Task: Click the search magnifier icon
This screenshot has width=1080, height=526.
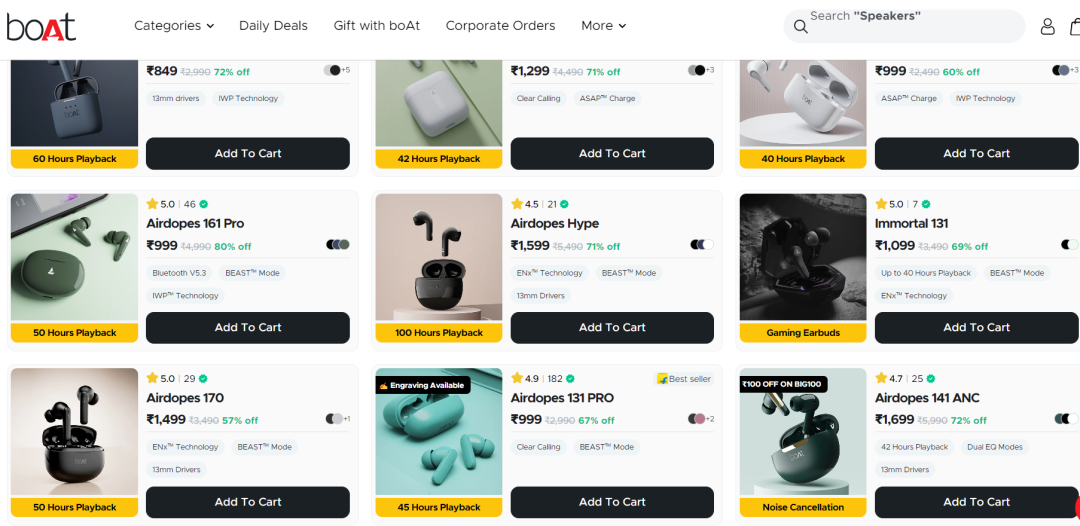Action: (x=800, y=26)
